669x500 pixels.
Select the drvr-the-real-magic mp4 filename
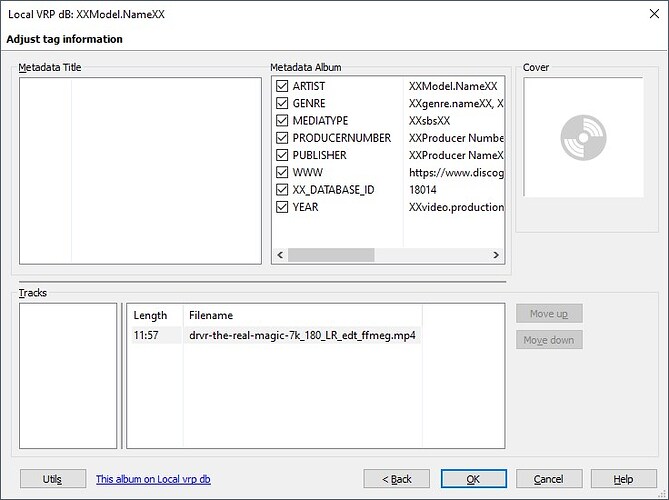click(x=302, y=335)
